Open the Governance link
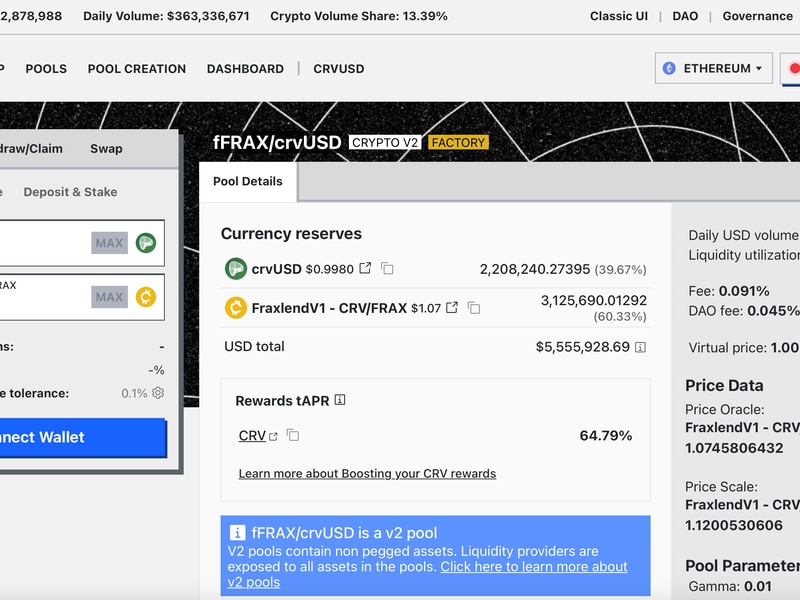The image size is (800, 600). pos(758,16)
